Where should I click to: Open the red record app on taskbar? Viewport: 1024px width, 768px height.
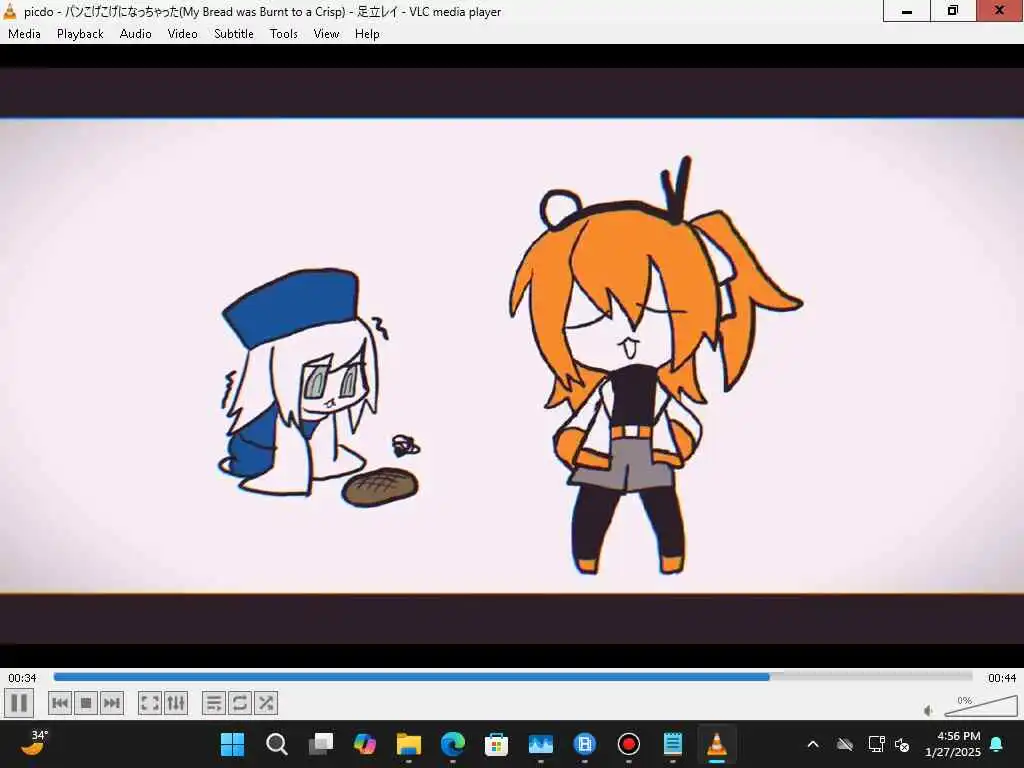pos(628,744)
